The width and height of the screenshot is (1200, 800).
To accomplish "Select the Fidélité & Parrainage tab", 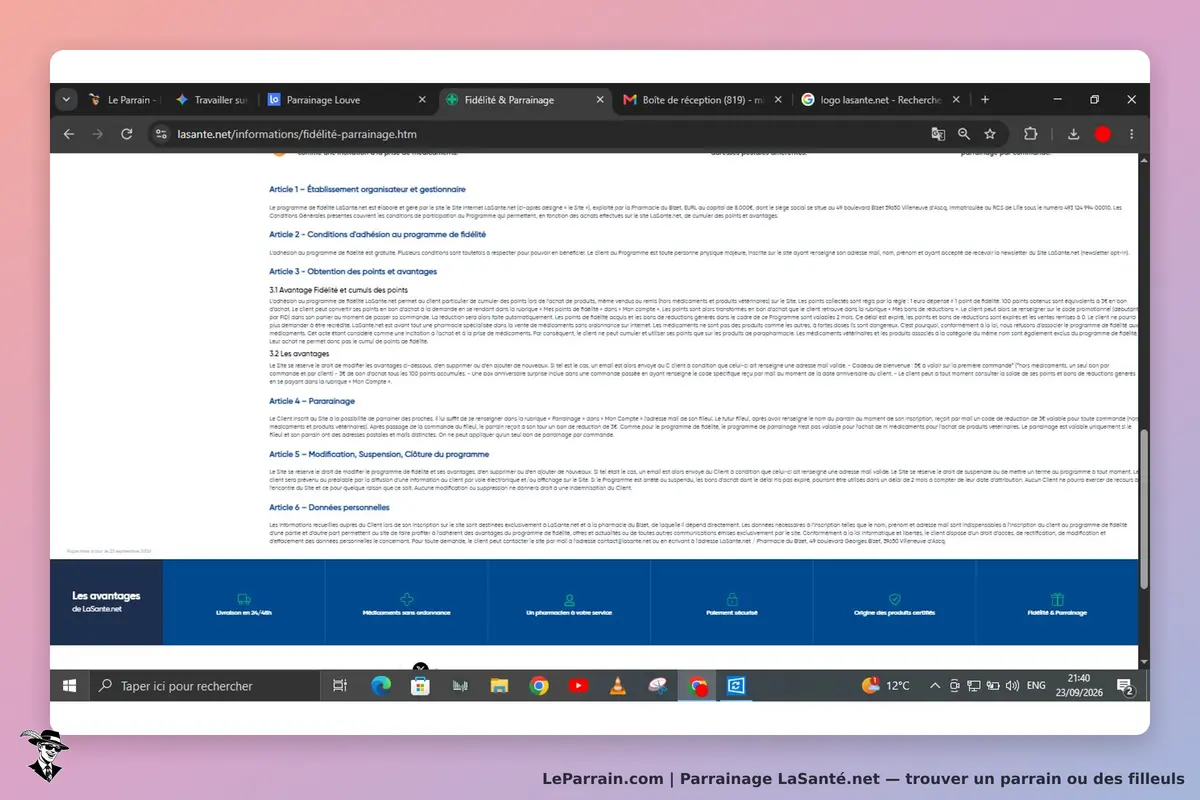I will pyautogui.click(x=525, y=100).
